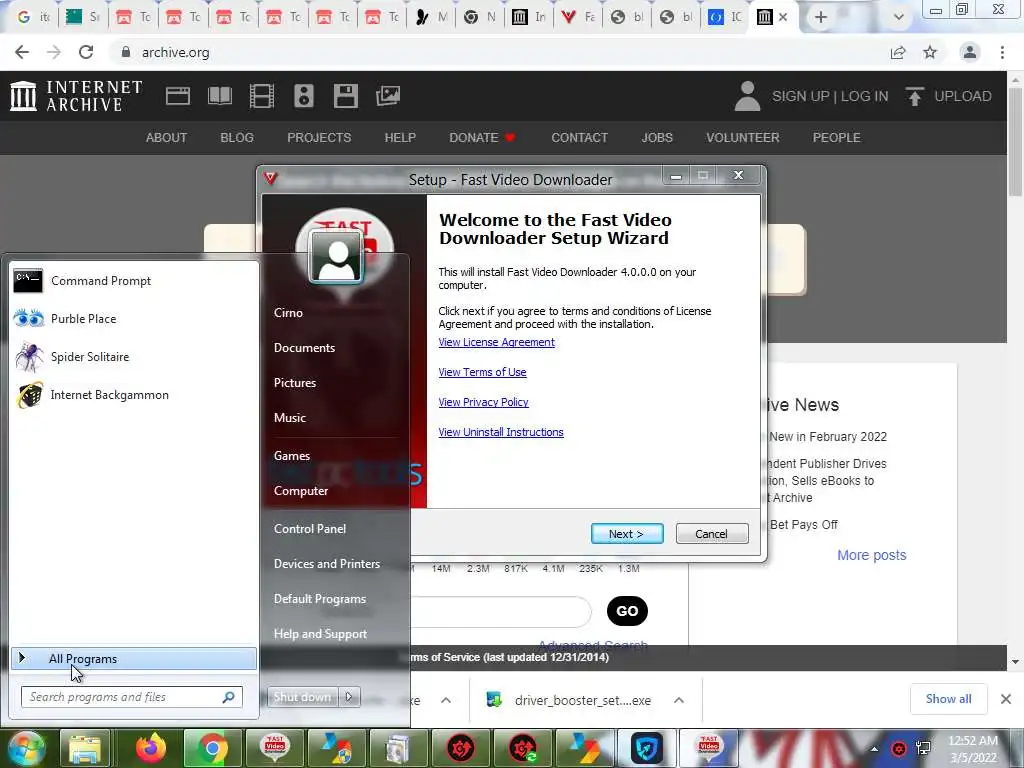This screenshot has width=1024, height=768.
Task: Open the Web (Wayback) icon in Archive header
Action: (178, 96)
